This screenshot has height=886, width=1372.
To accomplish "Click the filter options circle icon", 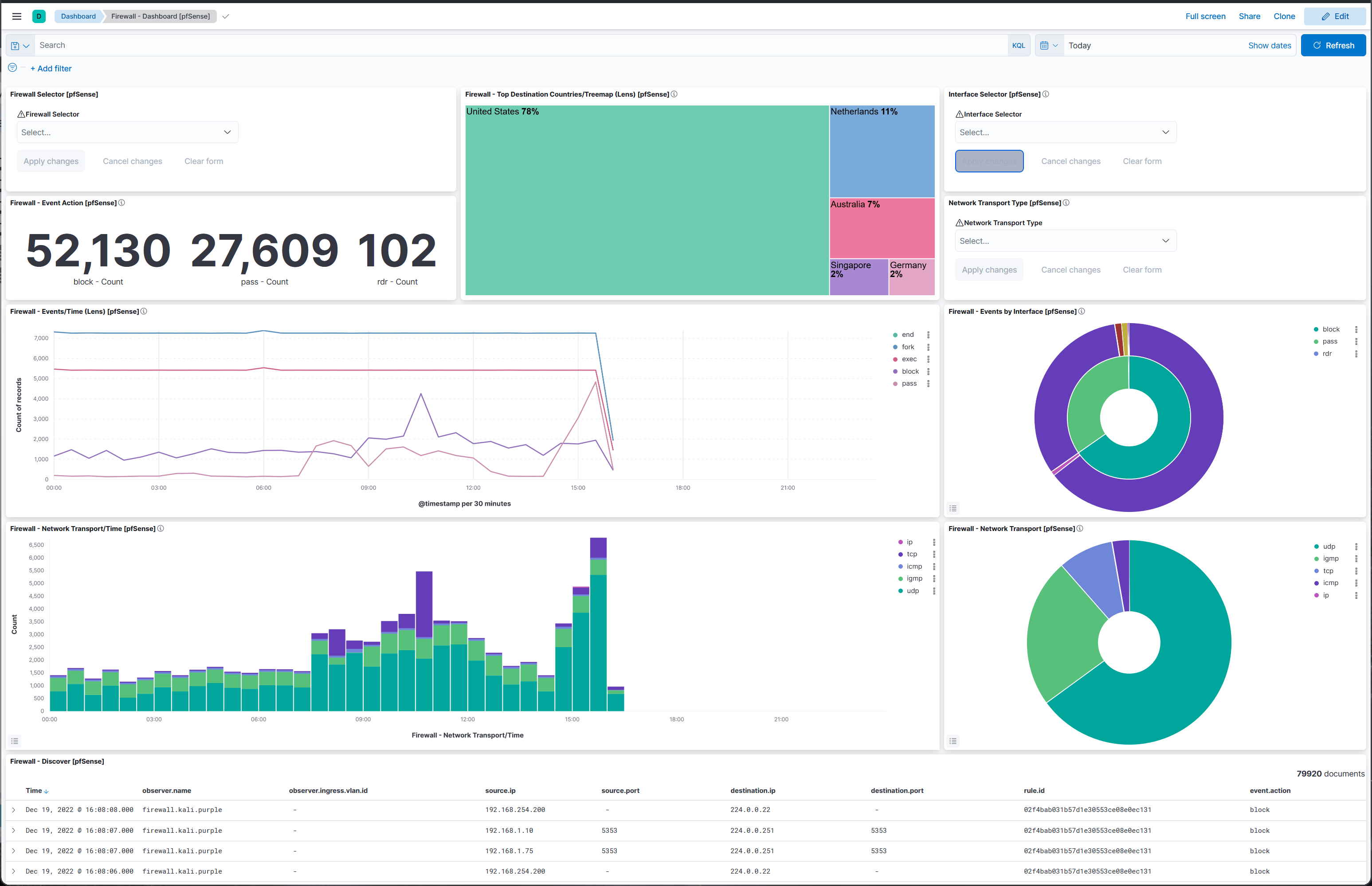I will point(13,68).
